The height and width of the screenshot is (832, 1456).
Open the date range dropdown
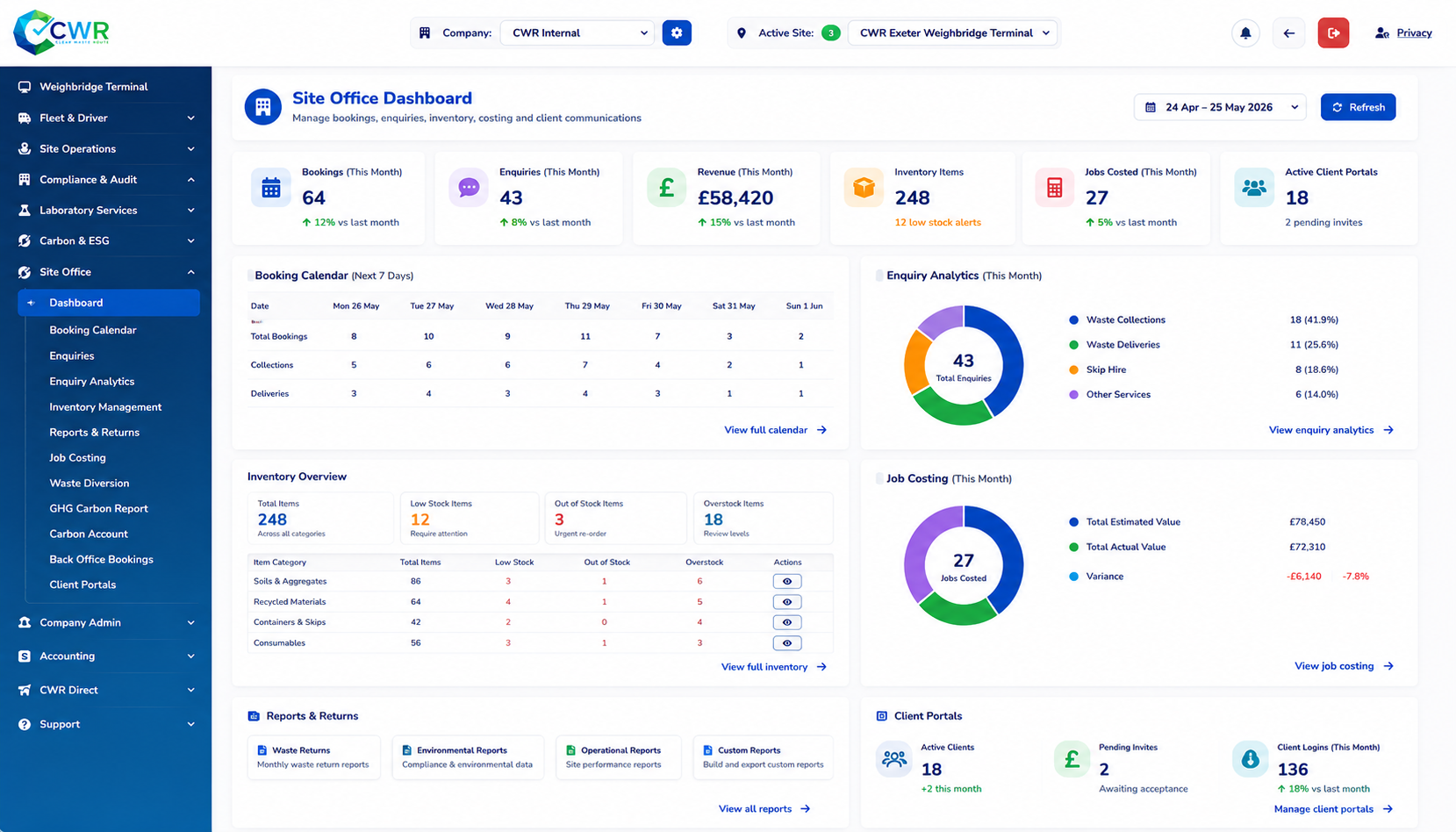coord(1220,107)
